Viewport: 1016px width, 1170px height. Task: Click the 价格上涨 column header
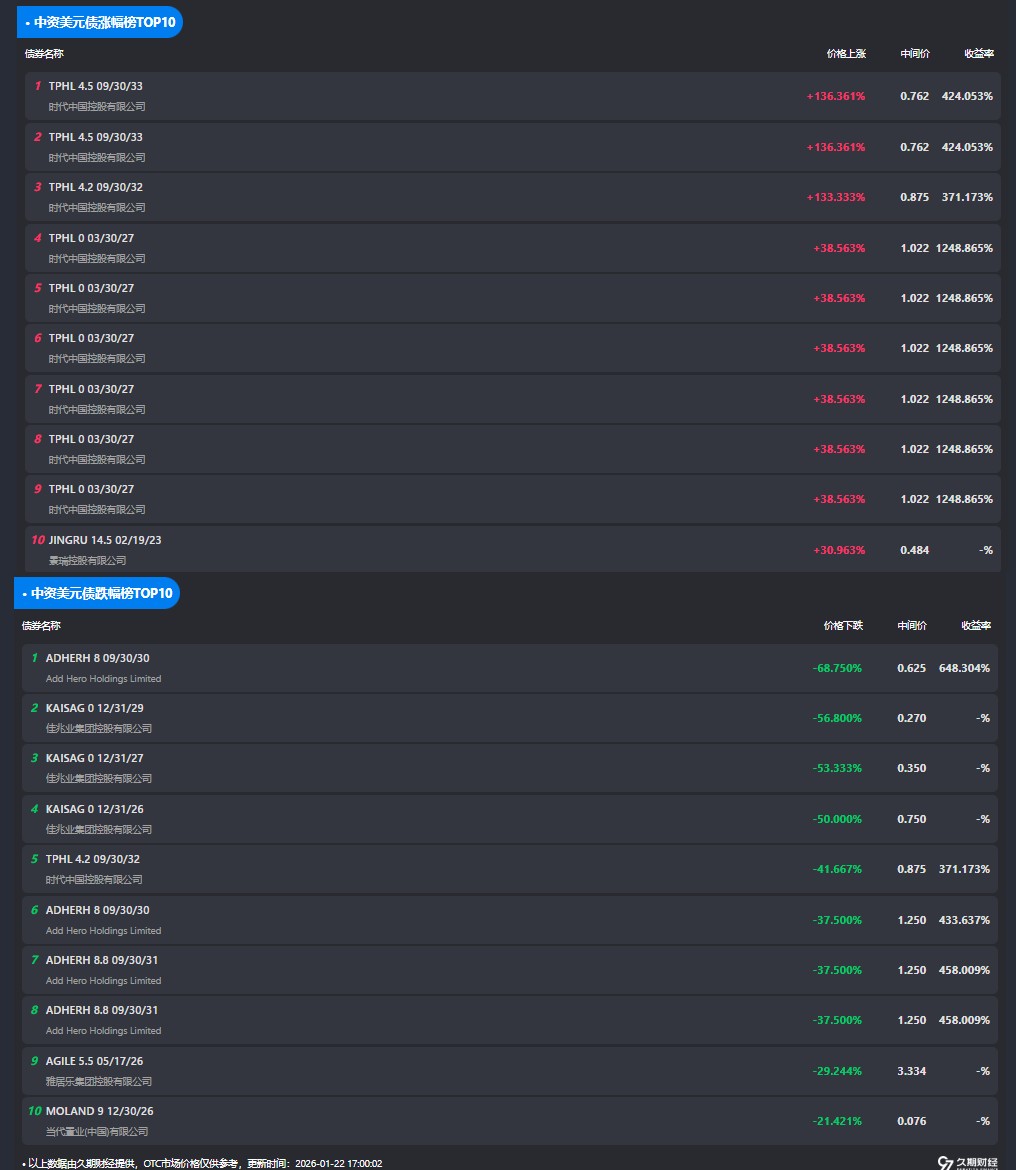click(845, 54)
